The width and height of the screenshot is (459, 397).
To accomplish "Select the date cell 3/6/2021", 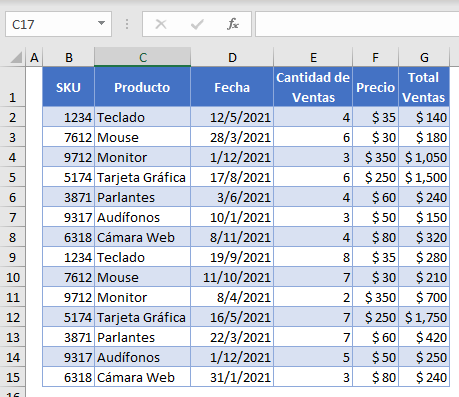I will [232, 197].
